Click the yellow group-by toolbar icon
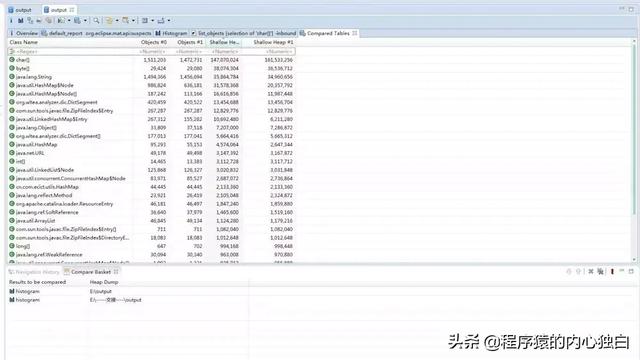Image resolution: width=640 pixels, height=360 pixels. point(109,20)
